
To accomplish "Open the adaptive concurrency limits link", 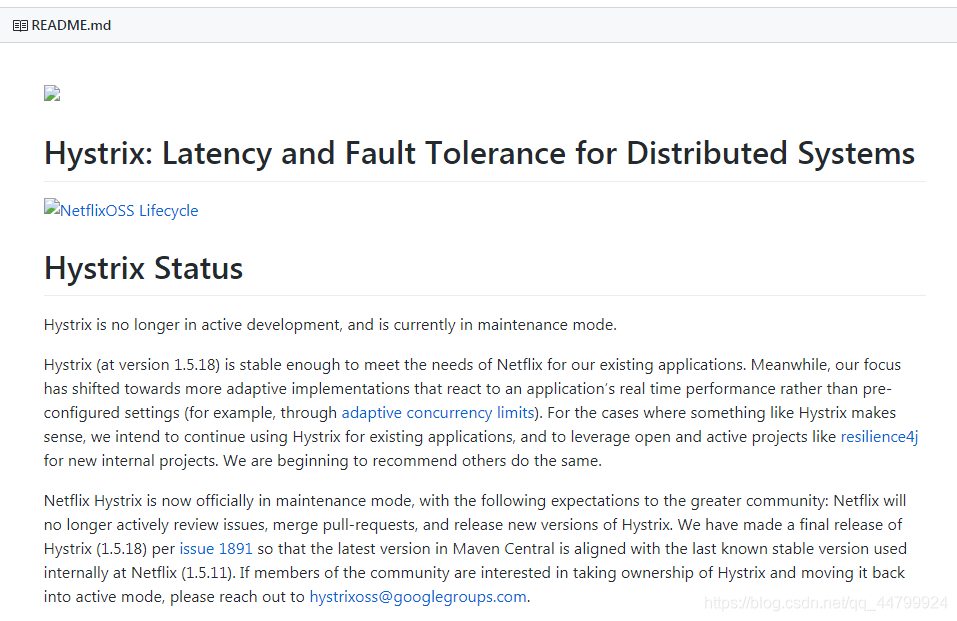I will tap(438, 413).
